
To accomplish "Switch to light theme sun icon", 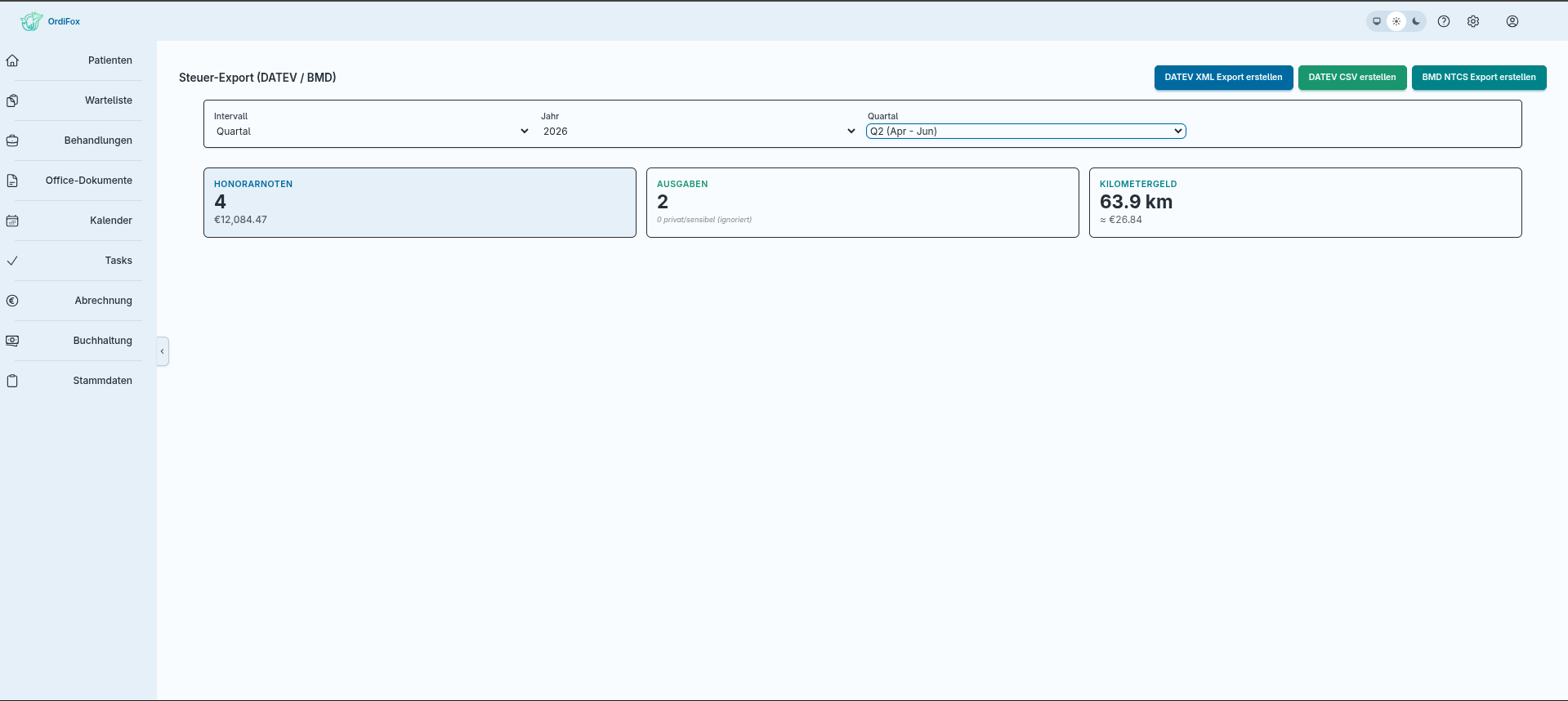I will pos(1396,21).
